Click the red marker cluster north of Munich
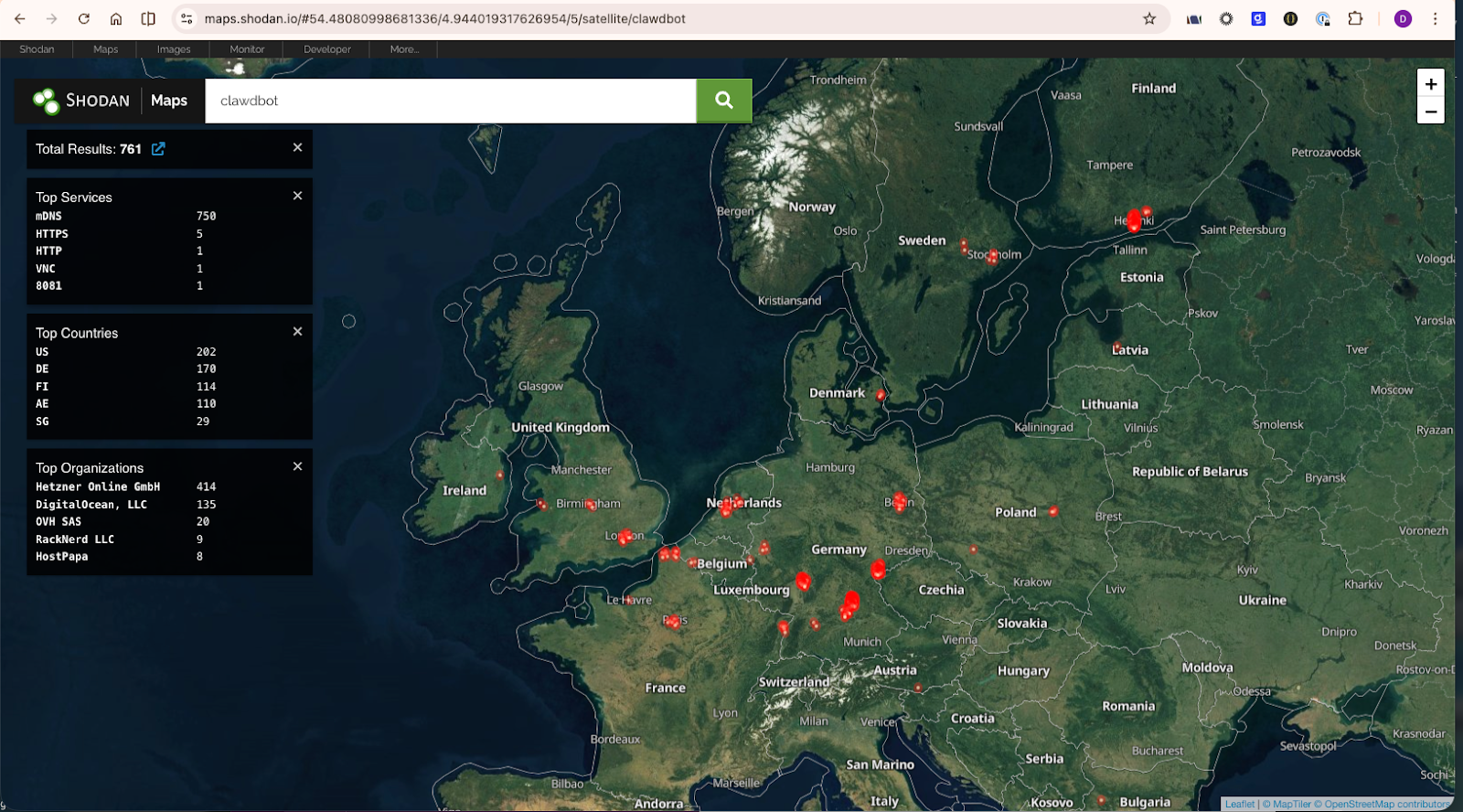 coord(850,603)
